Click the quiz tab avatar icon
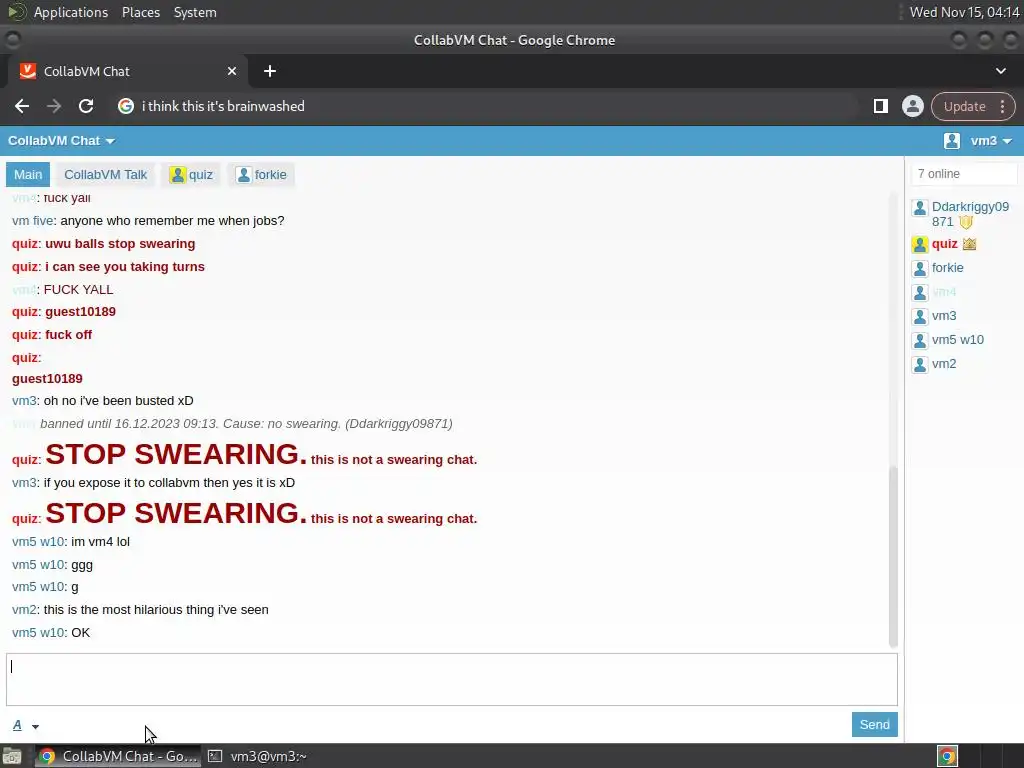 pos(178,174)
